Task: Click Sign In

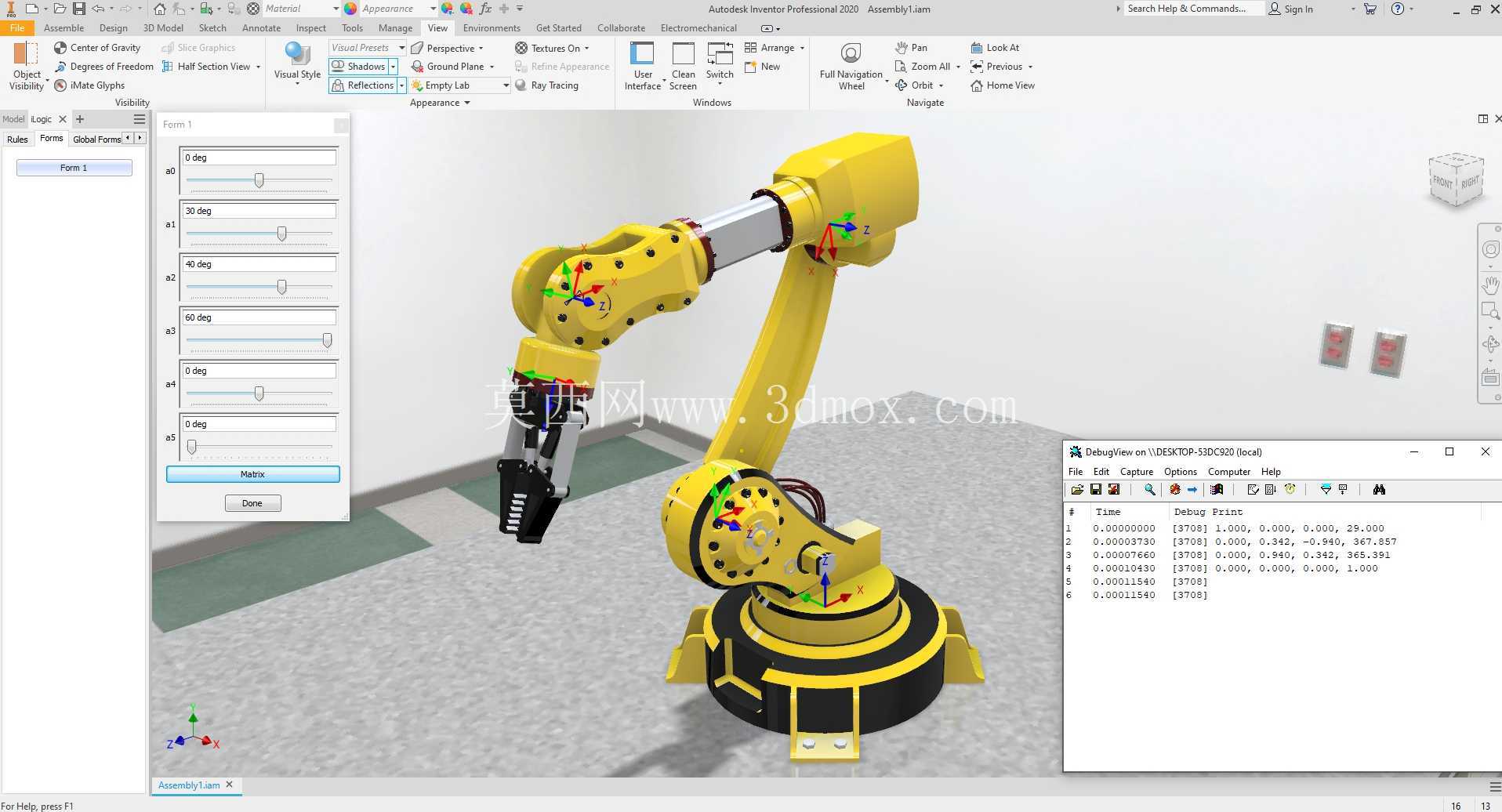Action: click(x=1291, y=9)
